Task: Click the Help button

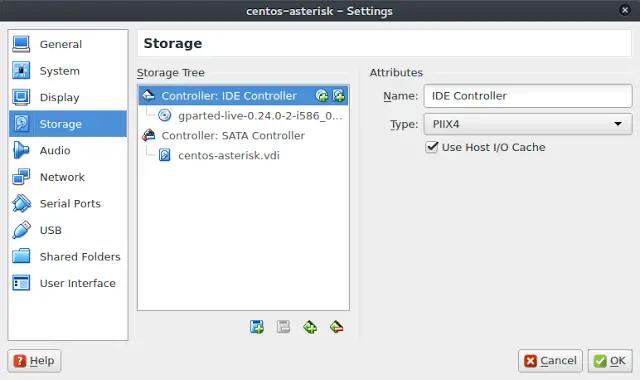Action: (x=34, y=361)
